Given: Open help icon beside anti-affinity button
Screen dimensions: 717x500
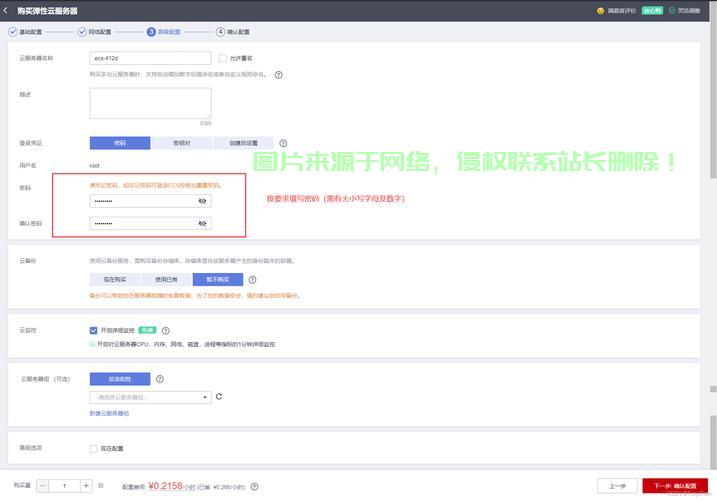Looking at the screenshot, I should tap(160, 379).
